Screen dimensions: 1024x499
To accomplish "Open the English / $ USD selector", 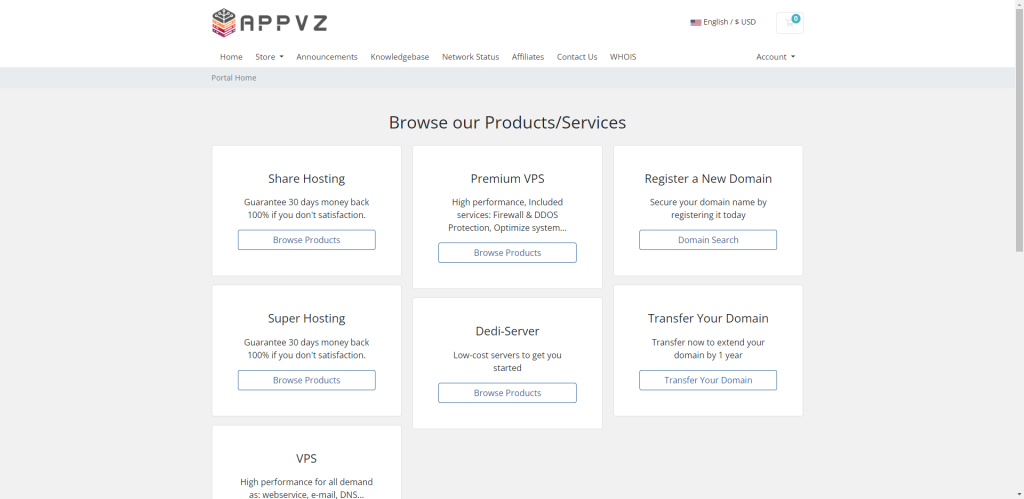I will 723,22.
